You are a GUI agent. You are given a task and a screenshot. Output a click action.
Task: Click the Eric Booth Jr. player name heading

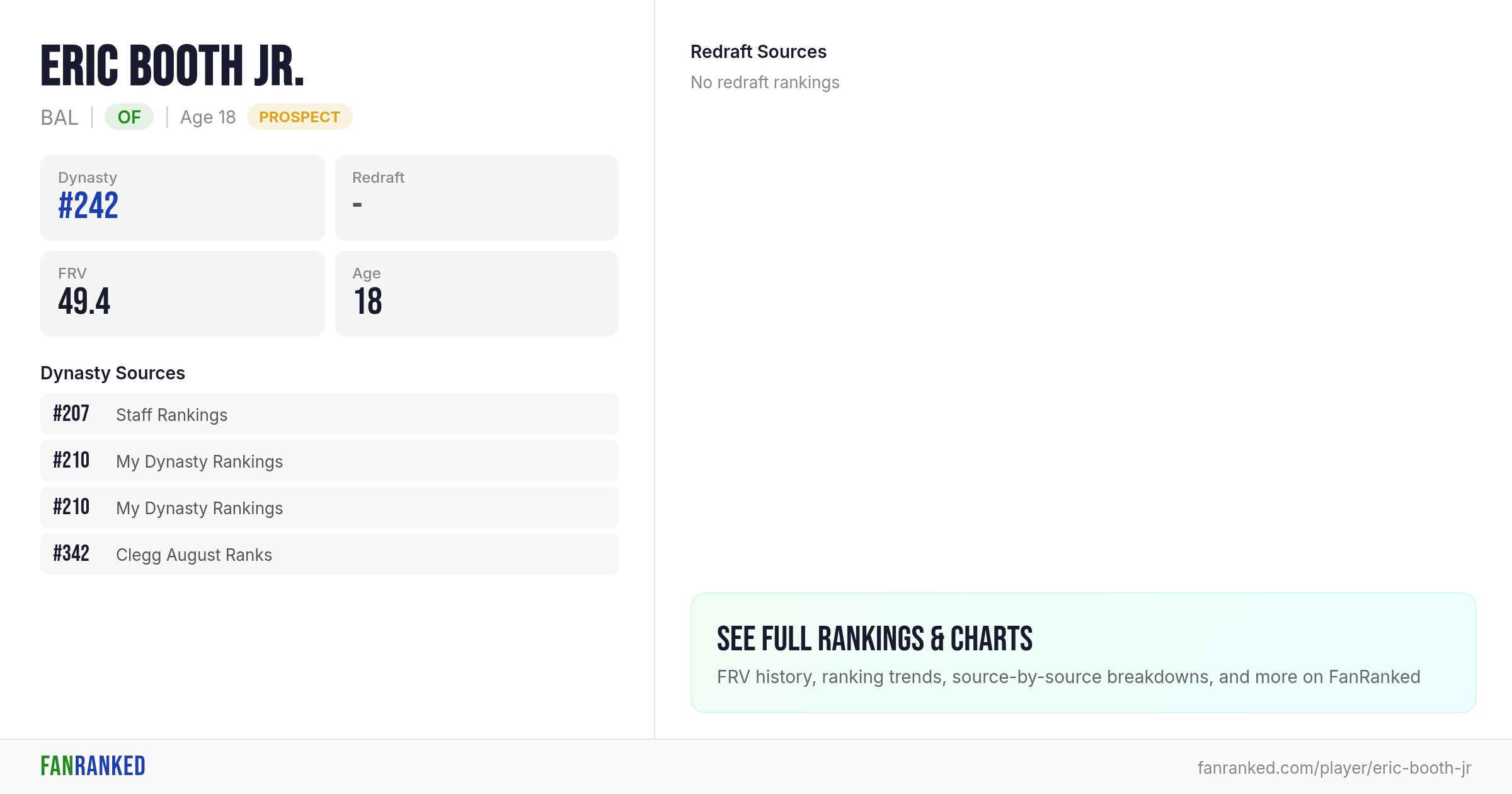point(173,66)
